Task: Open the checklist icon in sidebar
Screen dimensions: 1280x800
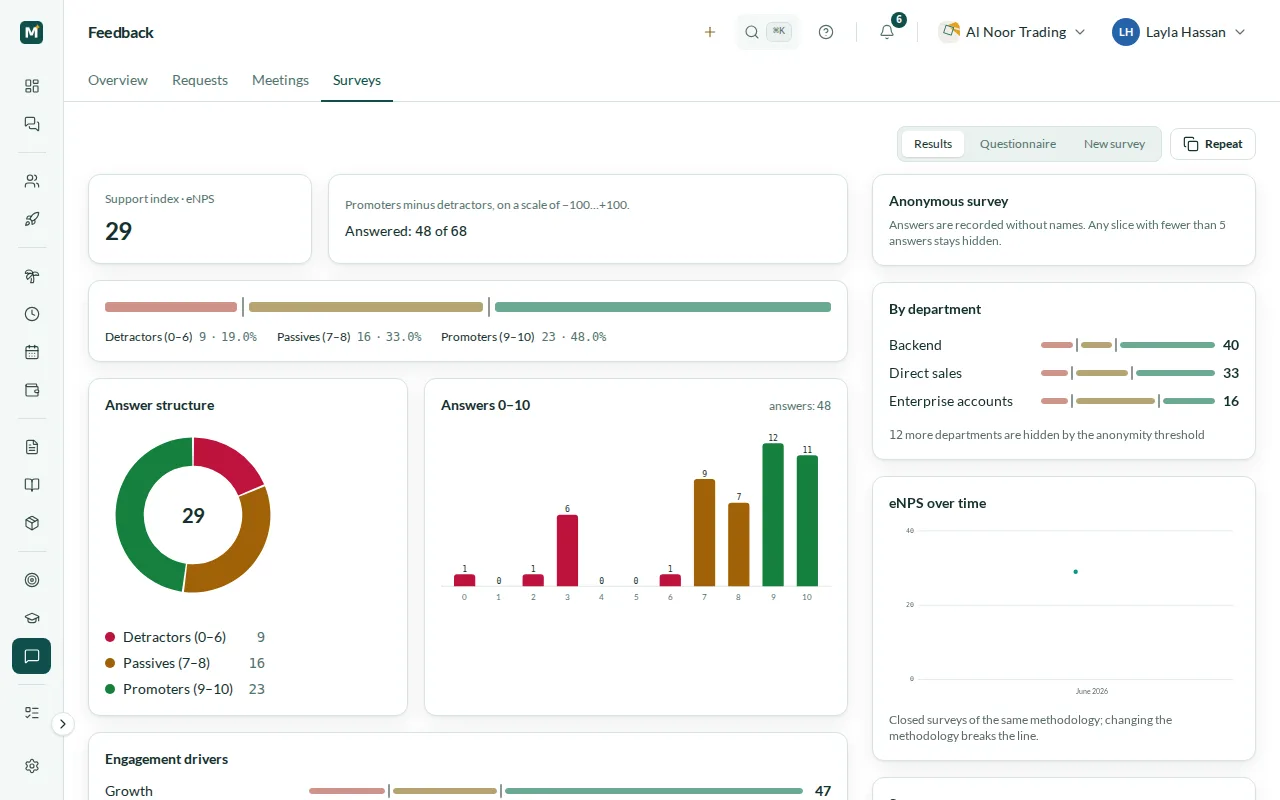Action: (32, 713)
